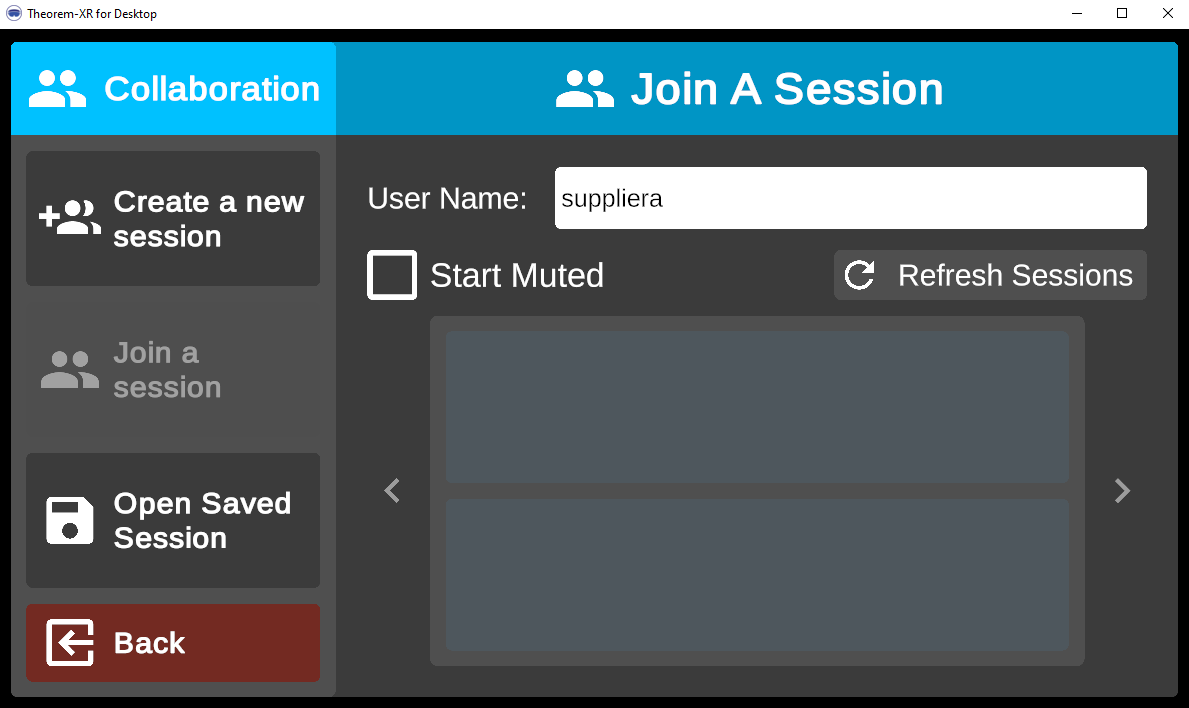Click the add-people icon for new session
Image resolution: width=1189 pixels, height=708 pixels.
click(x=69, y=218)
